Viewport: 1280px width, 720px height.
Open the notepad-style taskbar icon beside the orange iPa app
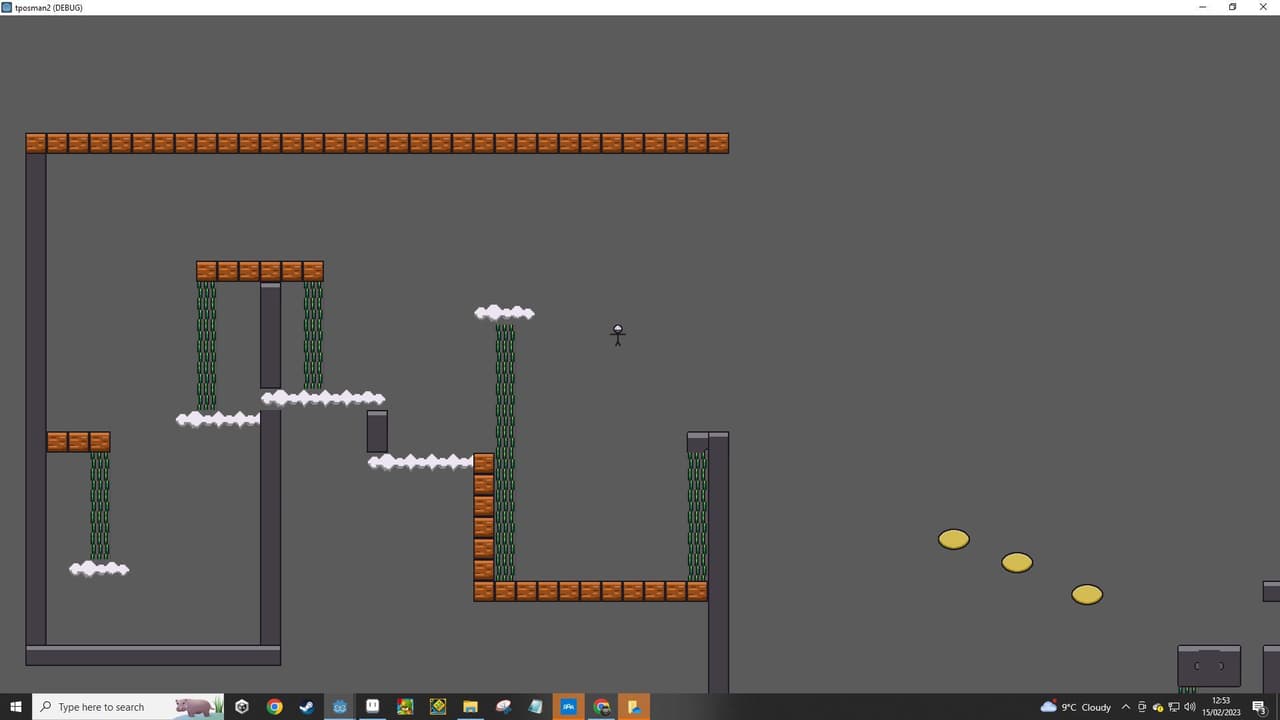536,707
